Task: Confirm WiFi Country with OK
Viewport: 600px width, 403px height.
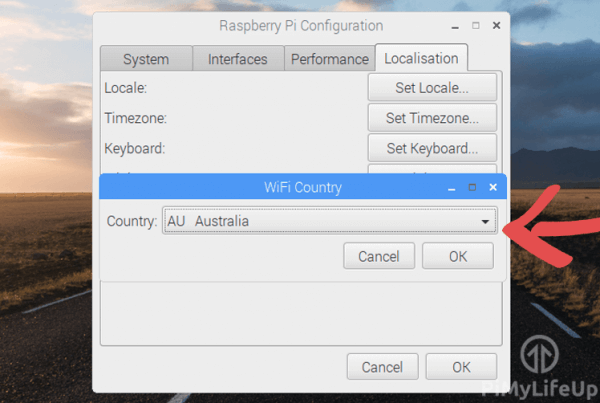Action: click(x=457, y=256)
